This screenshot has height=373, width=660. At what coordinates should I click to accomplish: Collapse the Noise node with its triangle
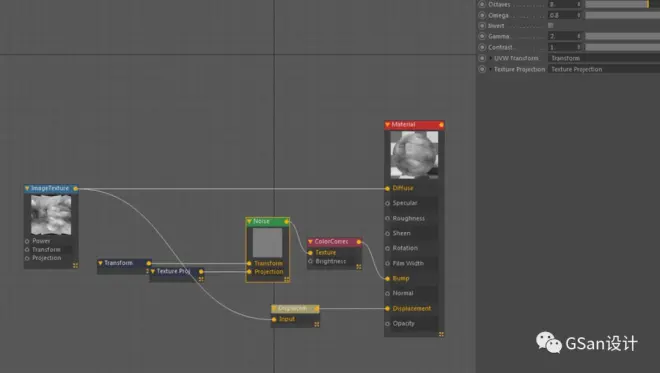pyautogui.click(x=249, y=221)
